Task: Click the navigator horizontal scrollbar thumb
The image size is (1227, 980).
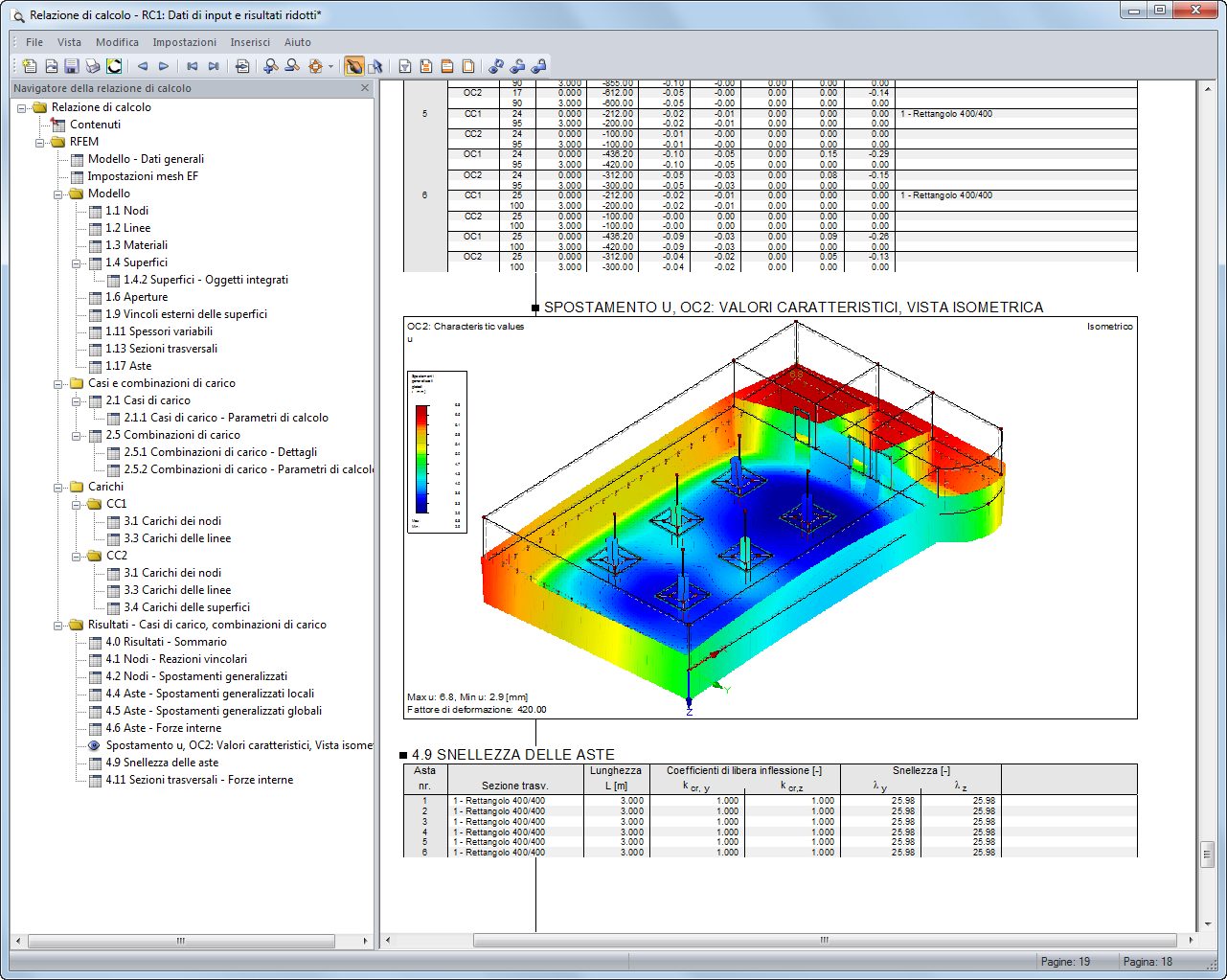Action: coord(180,941)
